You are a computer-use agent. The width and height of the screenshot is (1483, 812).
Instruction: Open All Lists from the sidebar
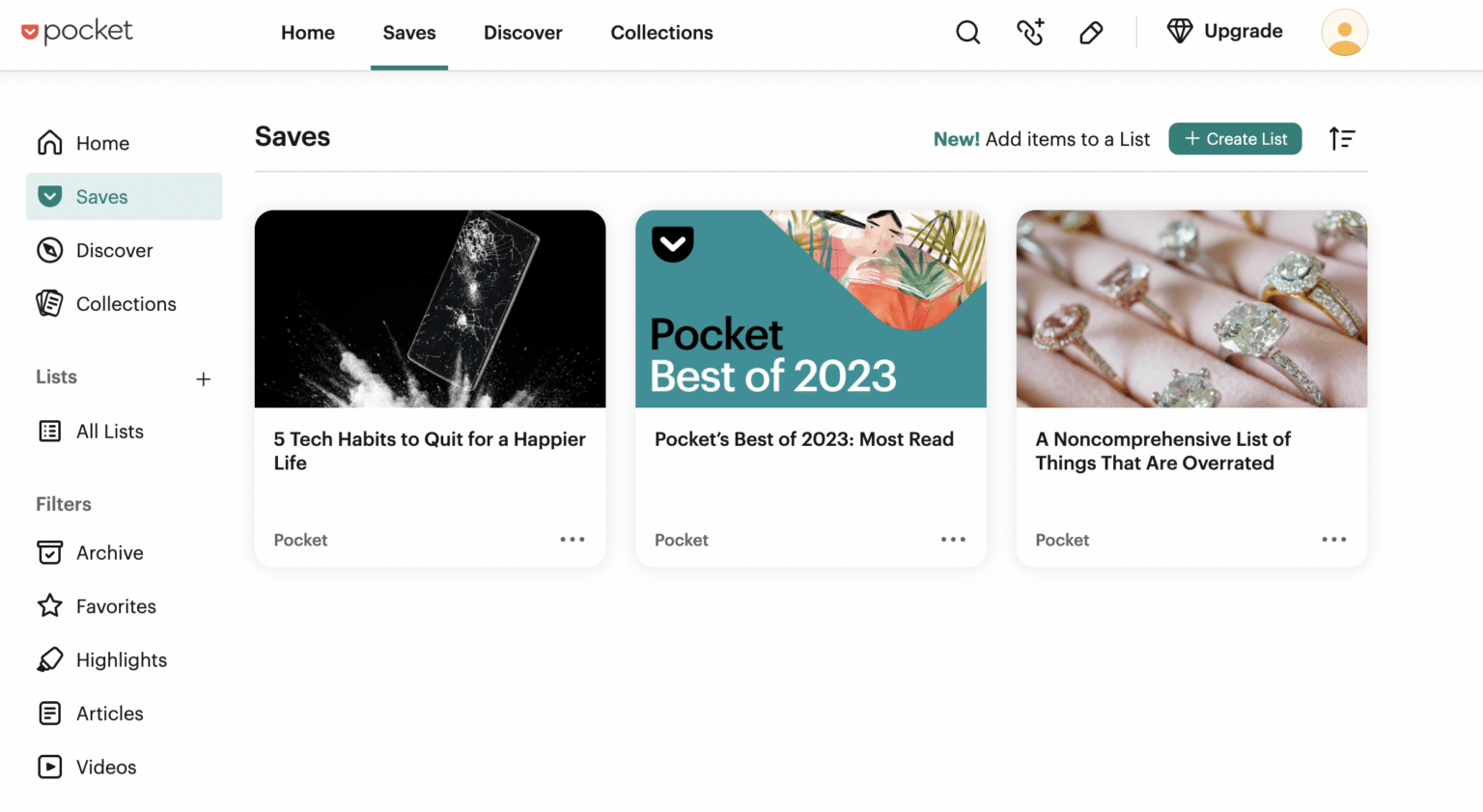pyautogui.click(x=109, y=431)
